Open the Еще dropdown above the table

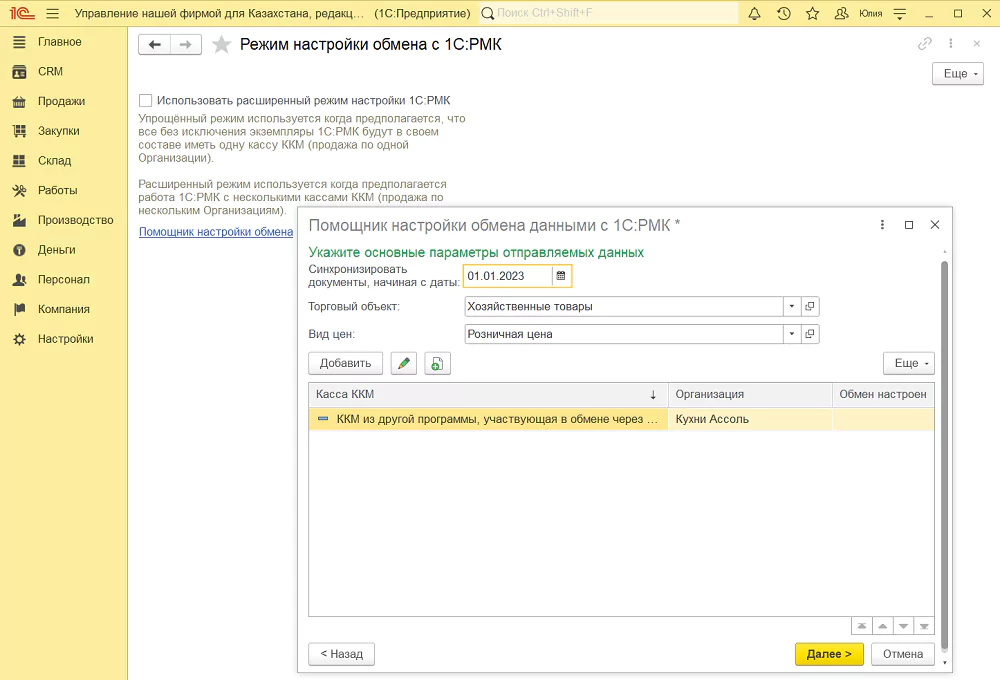(909, 363)
